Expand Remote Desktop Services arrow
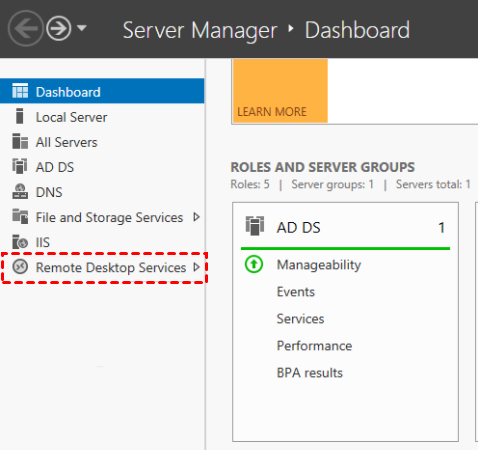The image size is (478, 450). click(x=197, y=267)
